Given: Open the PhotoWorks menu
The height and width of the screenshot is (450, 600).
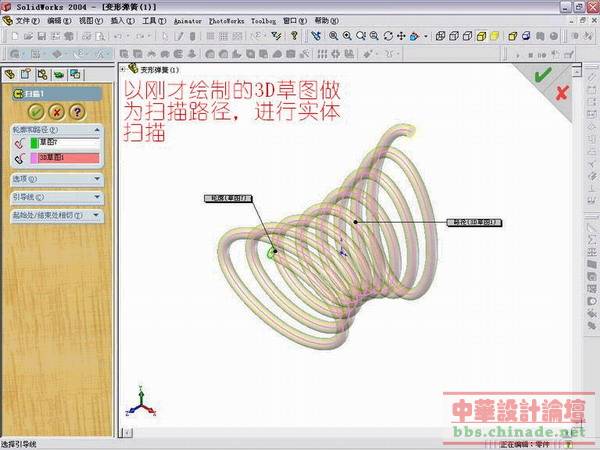Looking at the screenshot, I should (227, 21).
